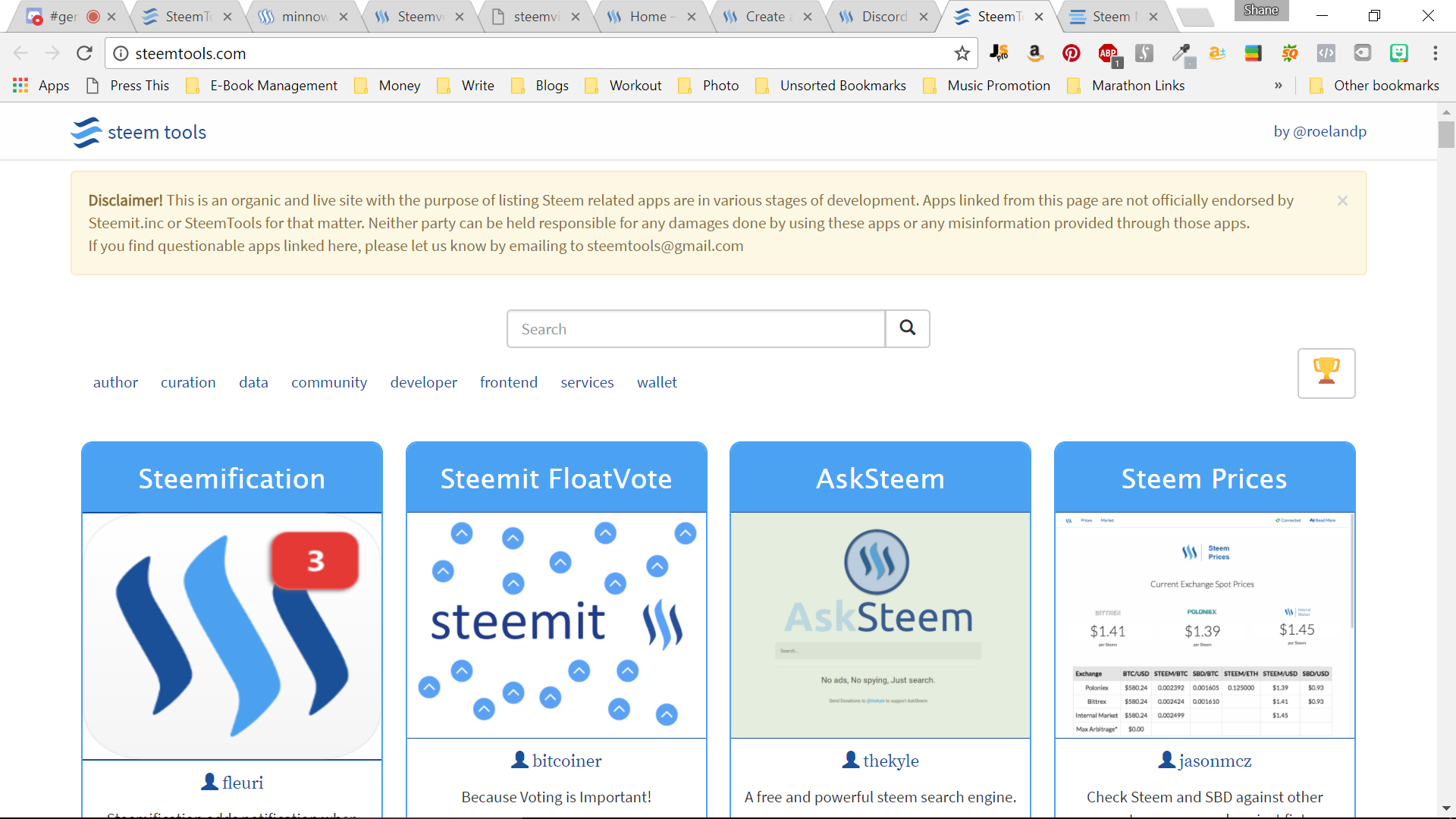Viewport: 1456px width, 819px height.
Task: Filter apps by developer category
Action: pyautogui.click(x=424, y=383)
